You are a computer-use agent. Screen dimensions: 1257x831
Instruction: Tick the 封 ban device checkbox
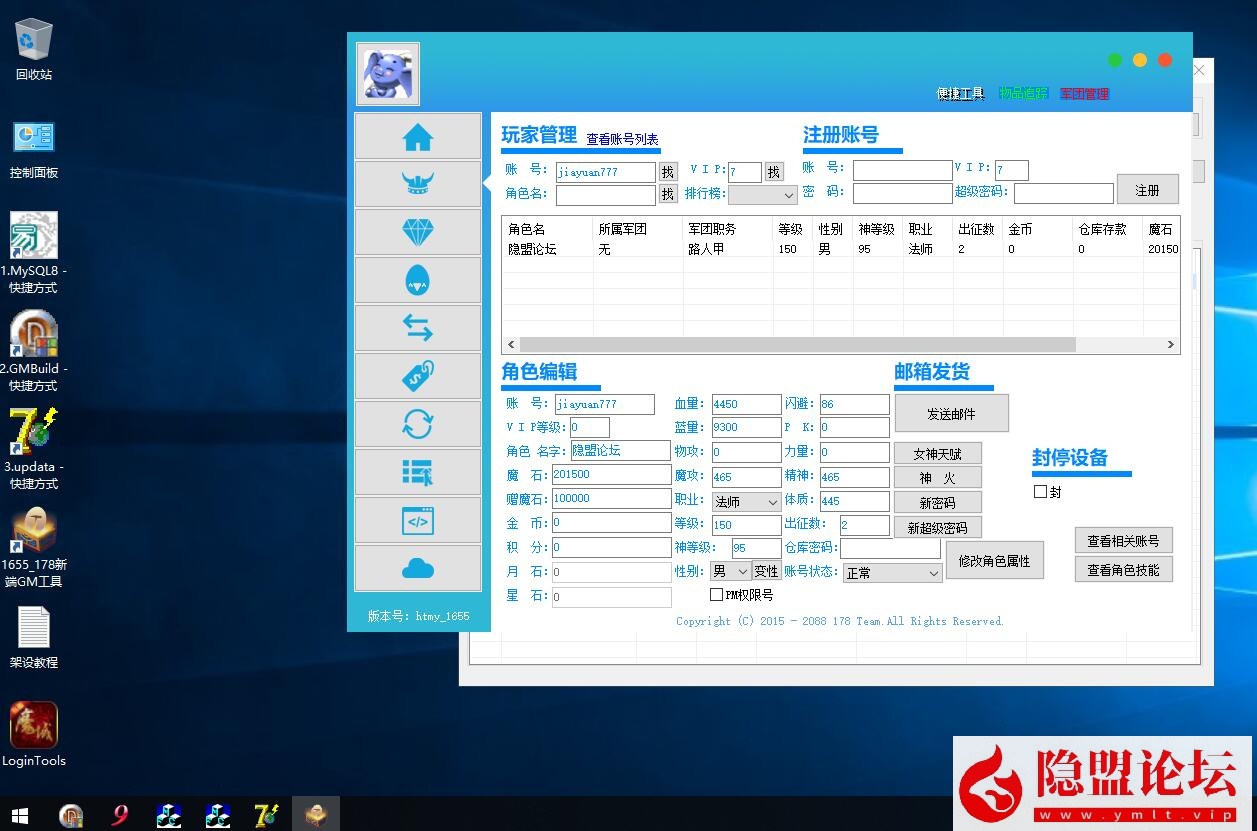coord(1040,491)
